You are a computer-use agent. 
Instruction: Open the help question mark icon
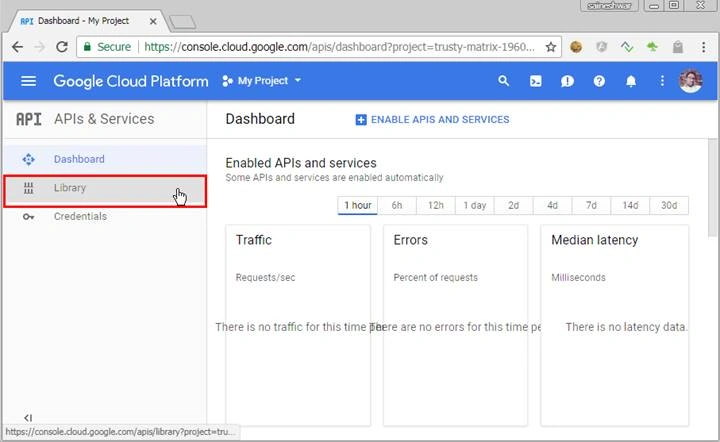[599, 81]
